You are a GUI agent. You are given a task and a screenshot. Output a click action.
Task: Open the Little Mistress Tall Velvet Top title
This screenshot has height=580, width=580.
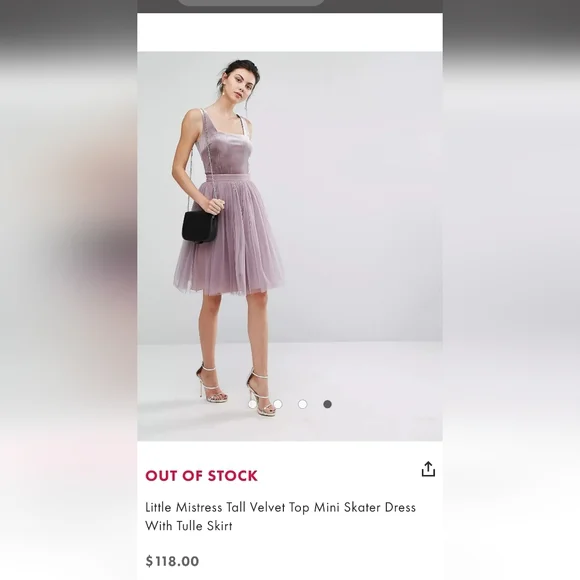pyautogui.click(x=280, y=516)
